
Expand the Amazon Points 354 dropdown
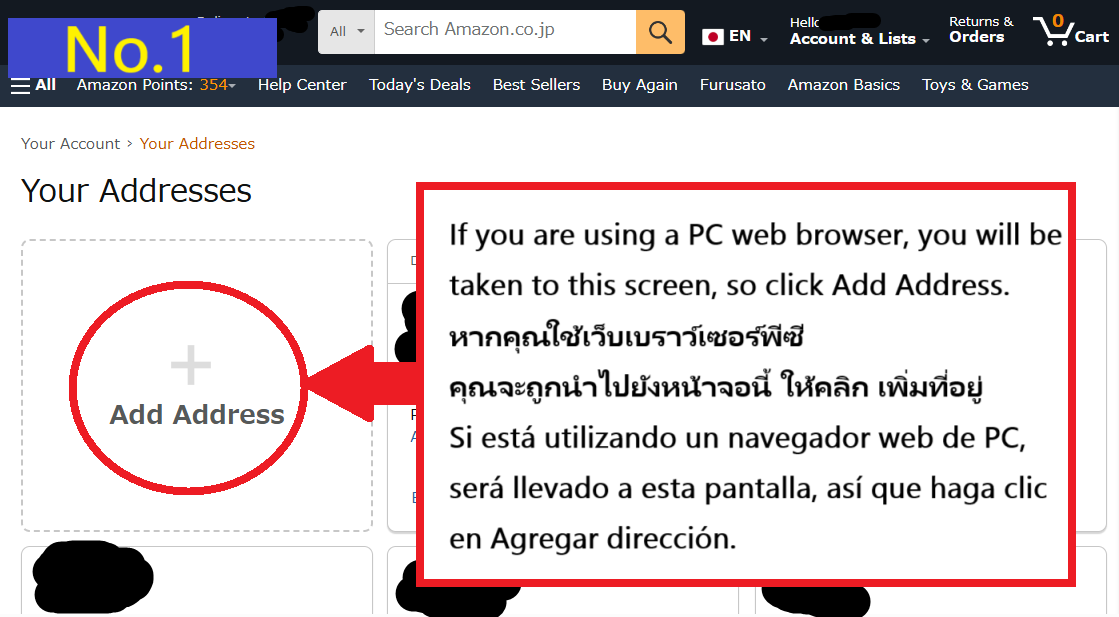click(156, 85)
